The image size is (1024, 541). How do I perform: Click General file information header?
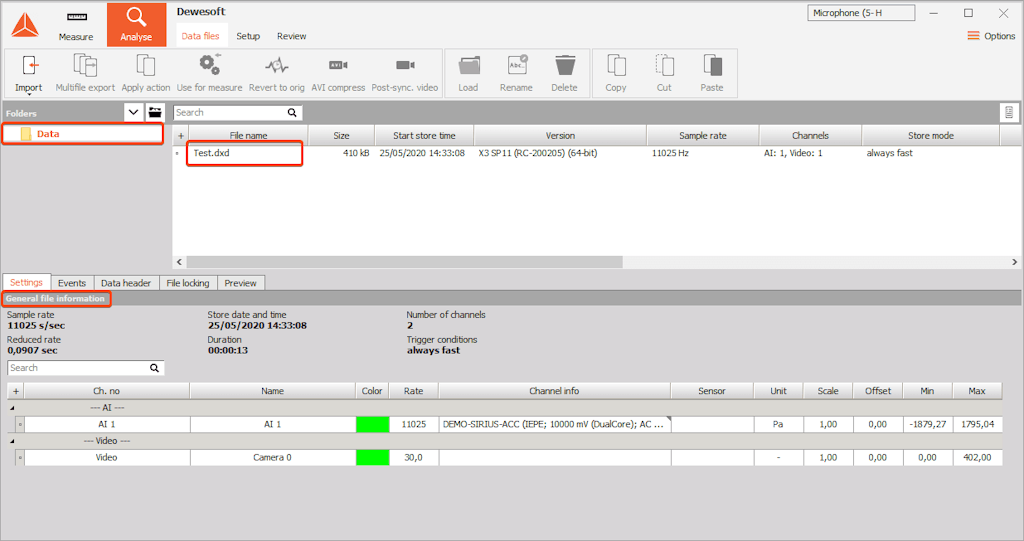coord(56,299)
